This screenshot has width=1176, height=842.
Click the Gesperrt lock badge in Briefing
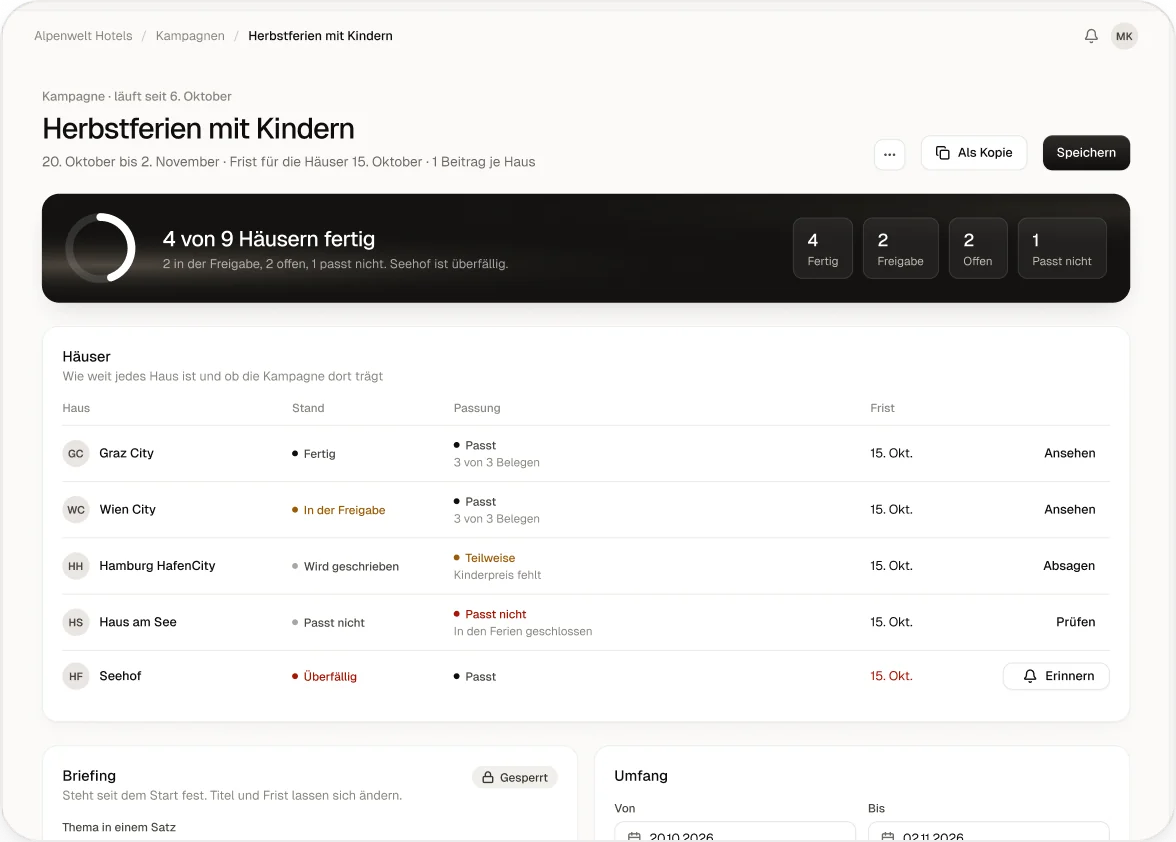coord(514,778)
